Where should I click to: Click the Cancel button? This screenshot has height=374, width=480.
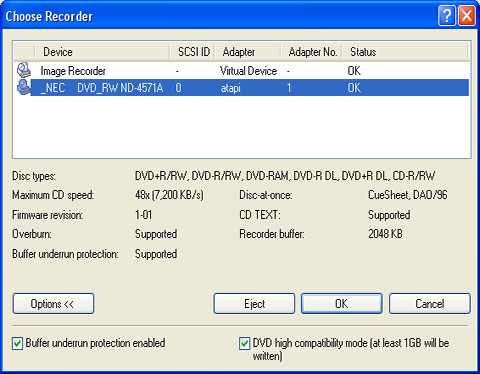(x=430, y=304)
